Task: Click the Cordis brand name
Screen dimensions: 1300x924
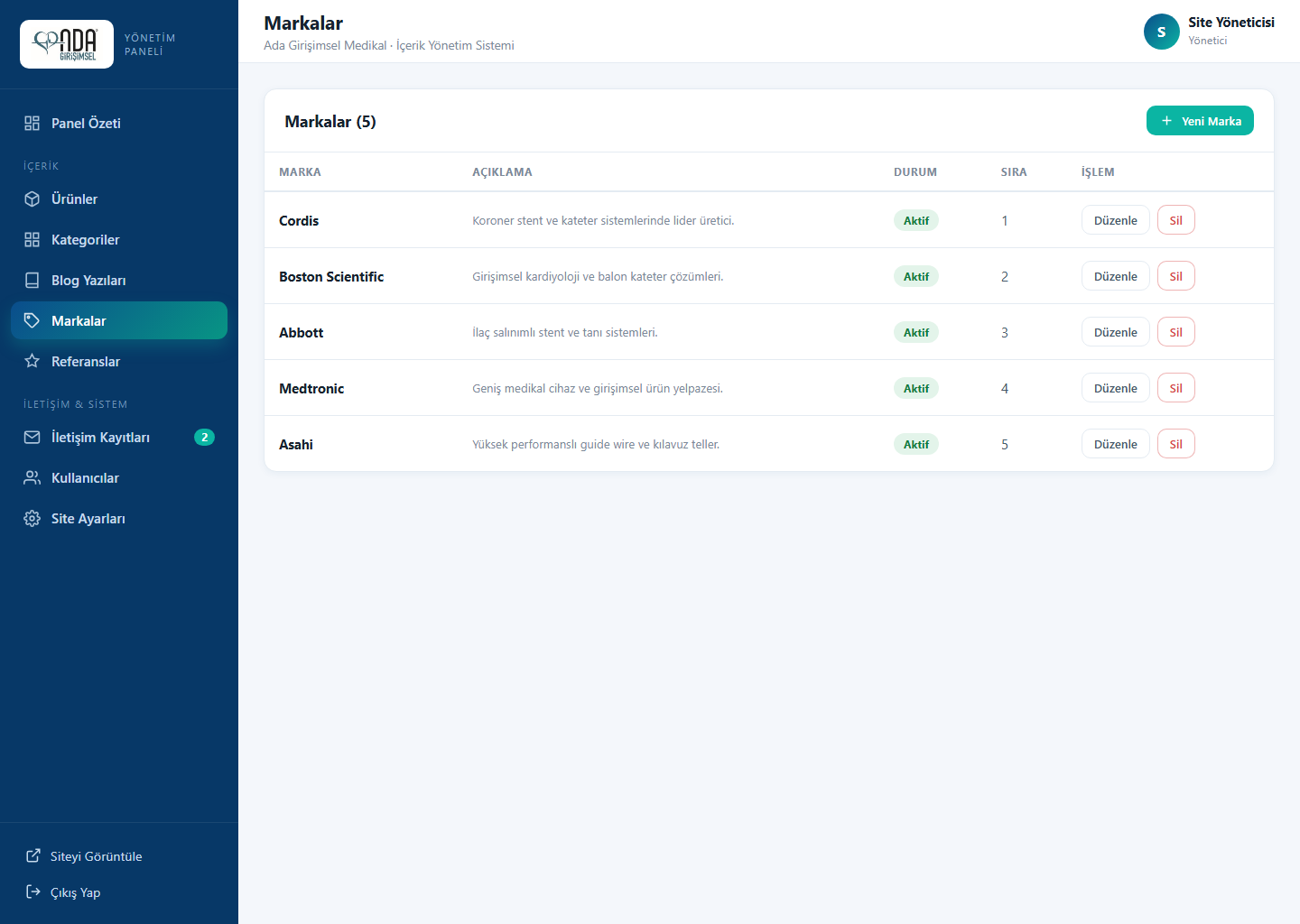Action: click(x=299, y=221)
